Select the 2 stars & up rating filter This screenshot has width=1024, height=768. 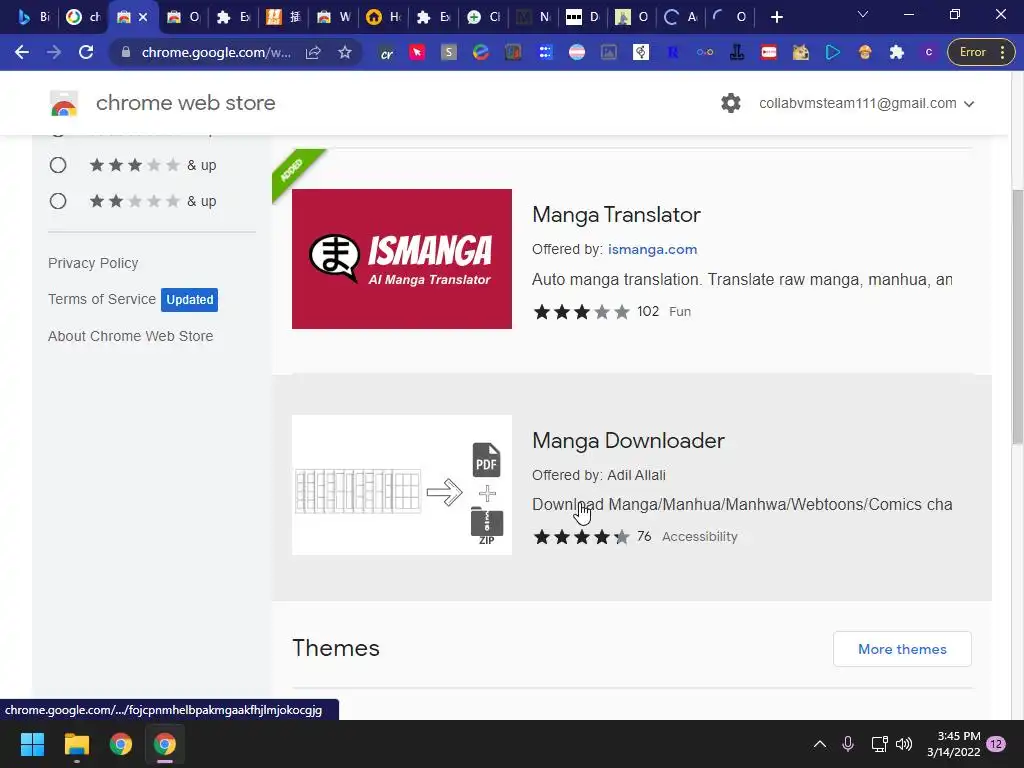click(58, 201)
